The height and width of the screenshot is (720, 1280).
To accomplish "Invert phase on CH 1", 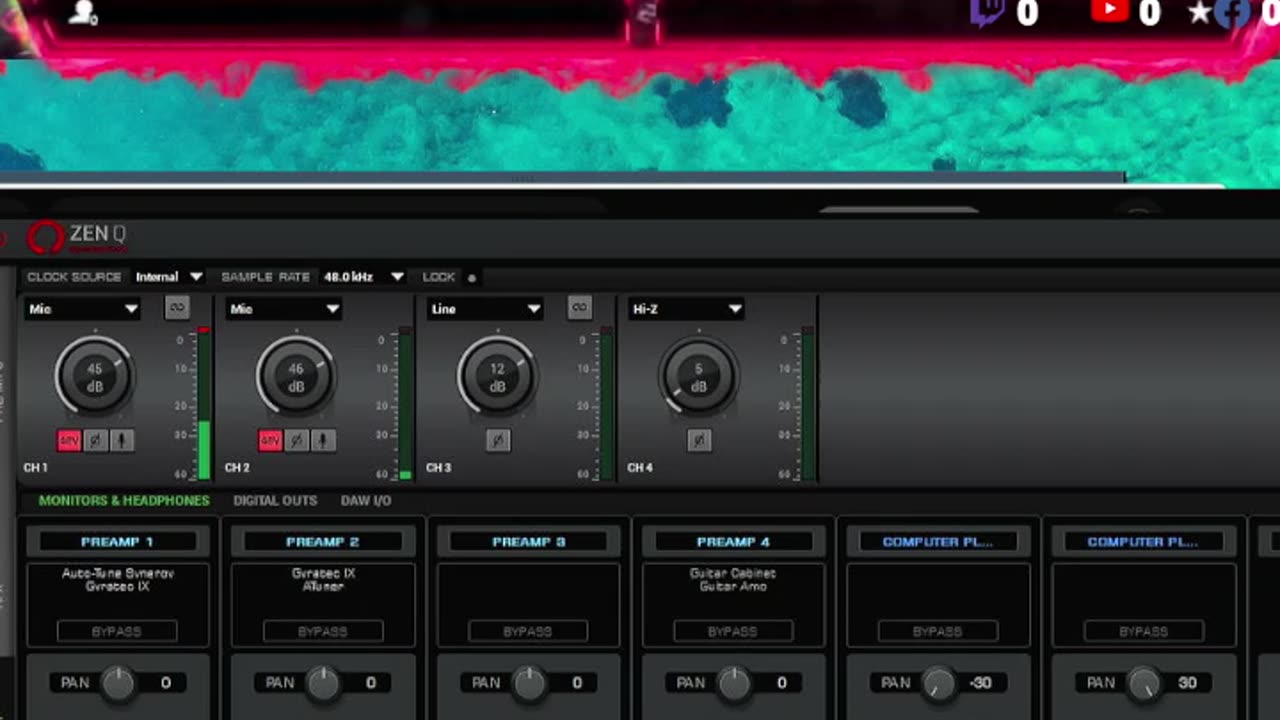I will 96,440.
